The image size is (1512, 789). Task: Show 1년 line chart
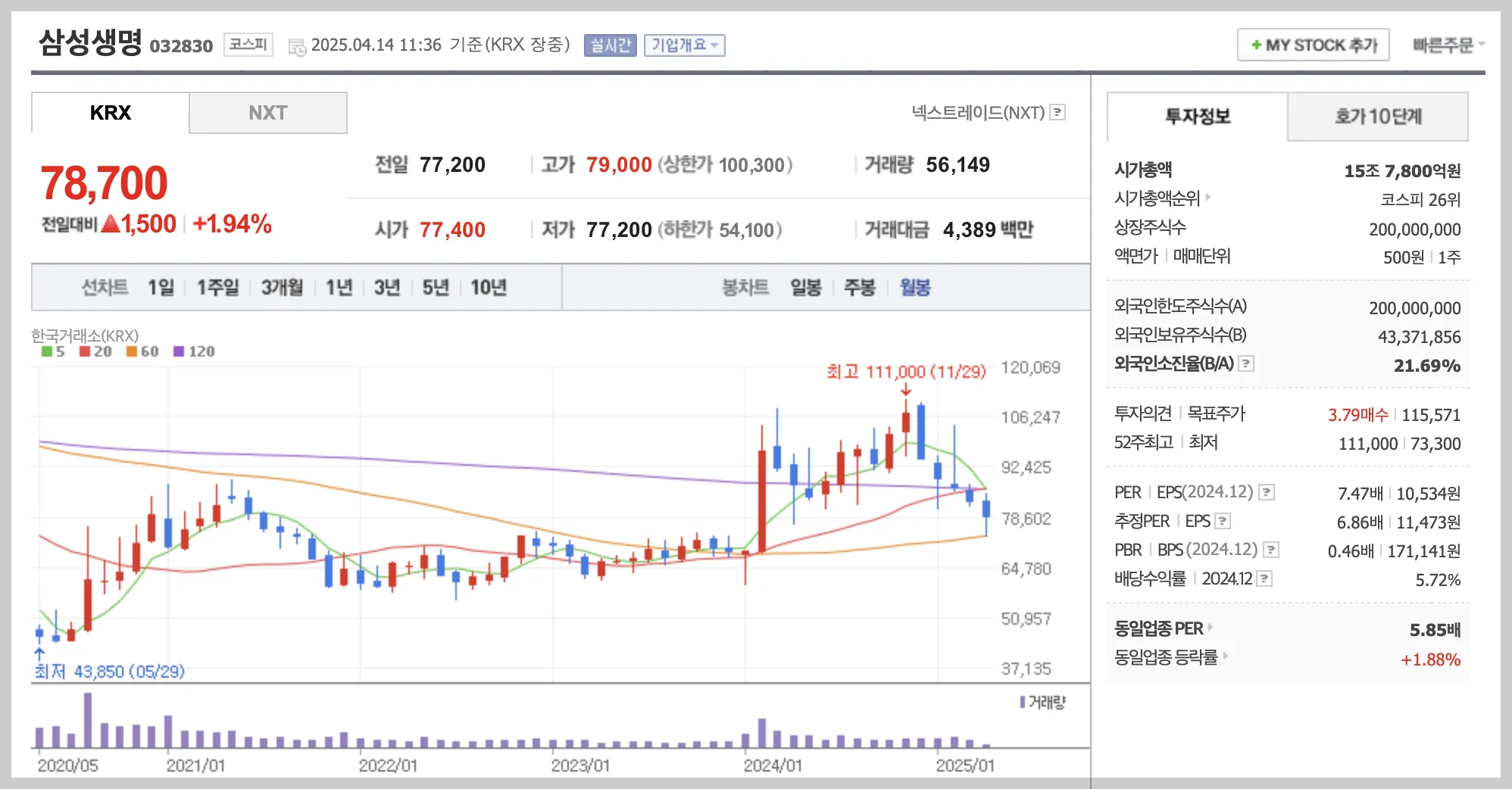[339, 288]
